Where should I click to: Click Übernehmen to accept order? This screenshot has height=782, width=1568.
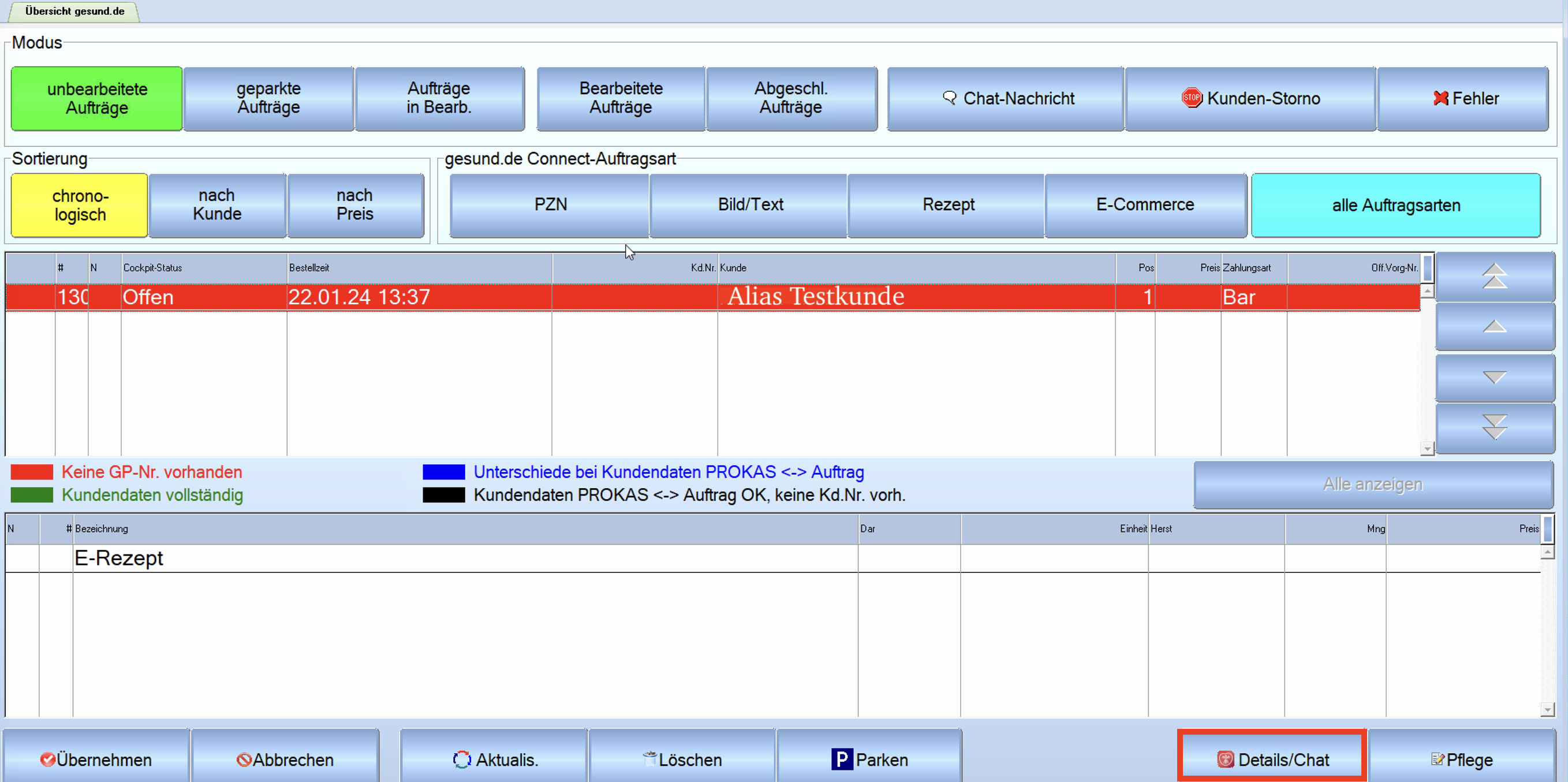tap(96, 759)
